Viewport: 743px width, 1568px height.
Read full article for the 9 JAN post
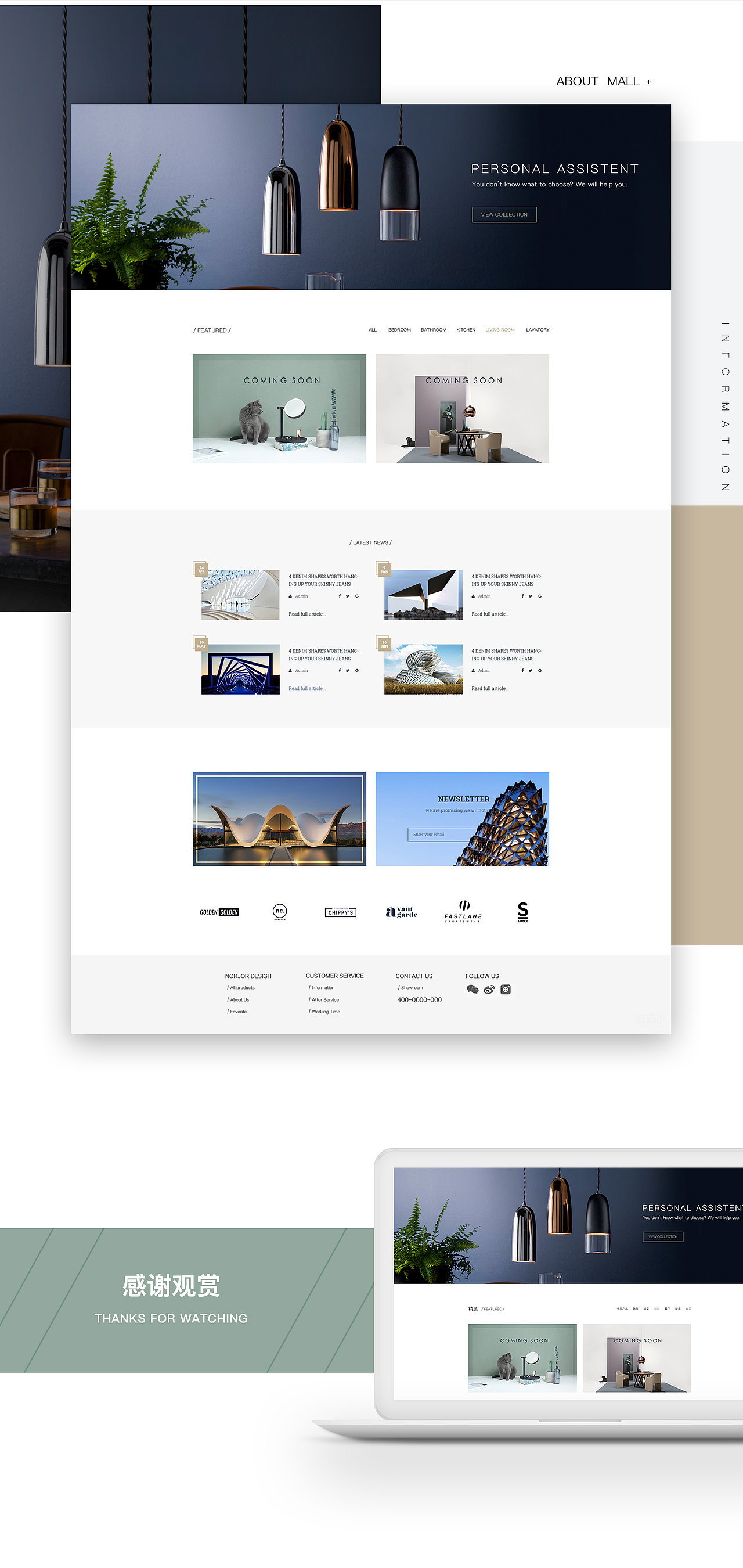(489, 614)
